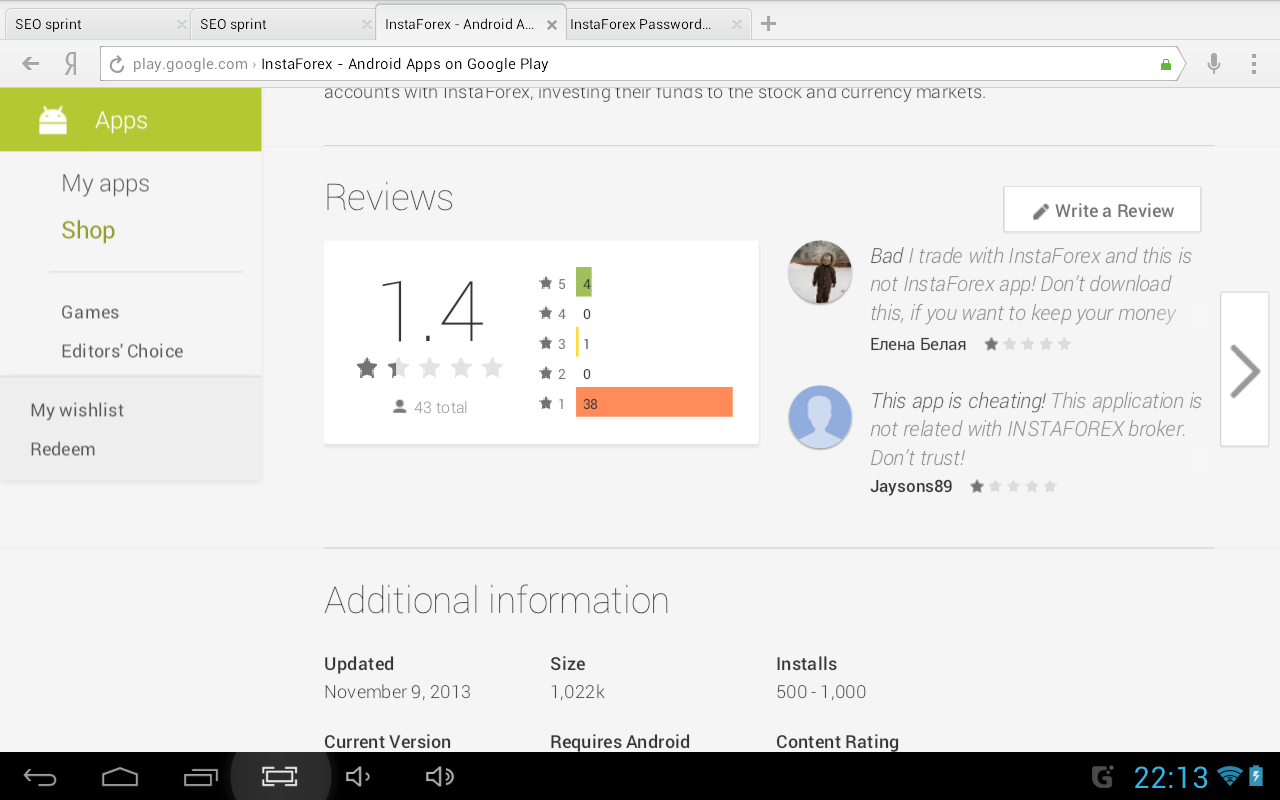Tap volume down speaker icon

(x=358, y=777)
